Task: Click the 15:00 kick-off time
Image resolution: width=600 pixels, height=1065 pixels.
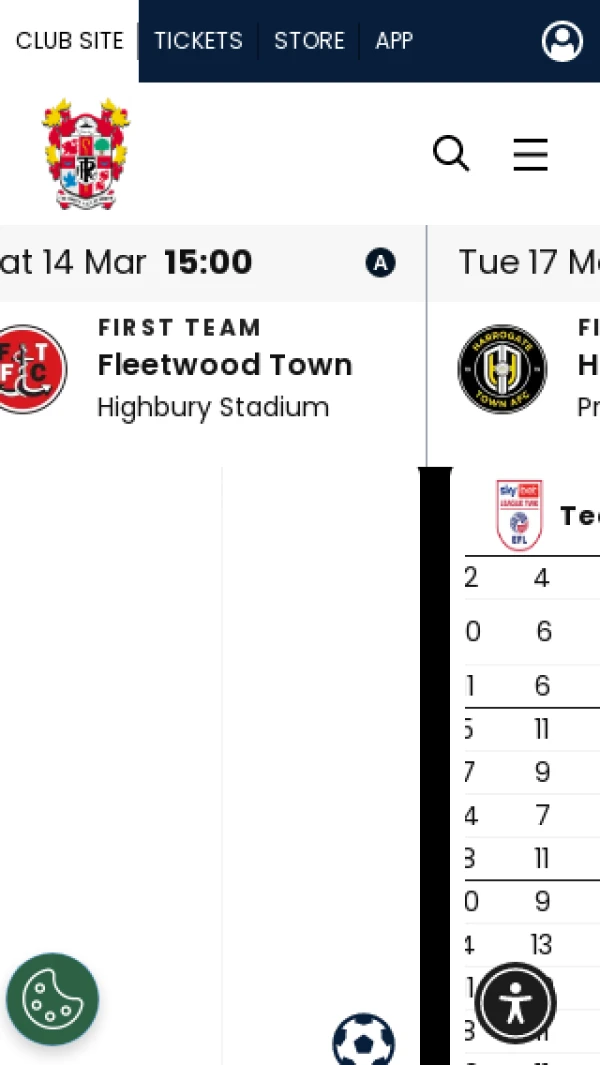Action: pyautogui.click(x=208, y=263)
